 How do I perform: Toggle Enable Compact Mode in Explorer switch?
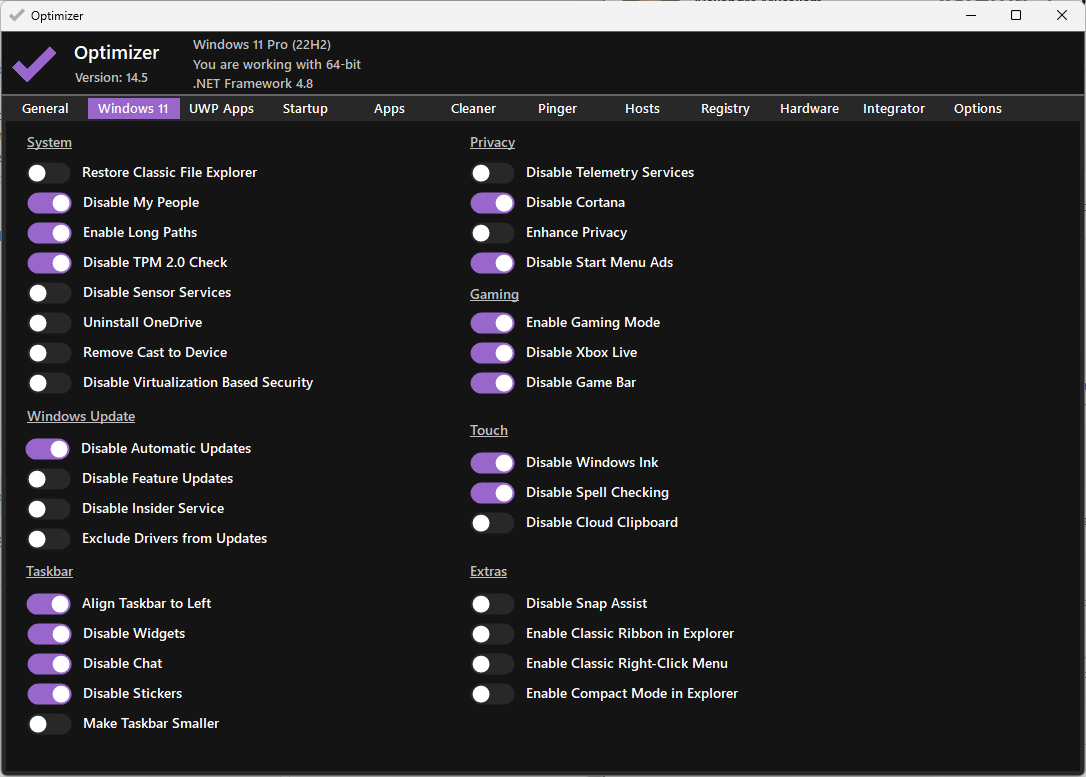492,694
